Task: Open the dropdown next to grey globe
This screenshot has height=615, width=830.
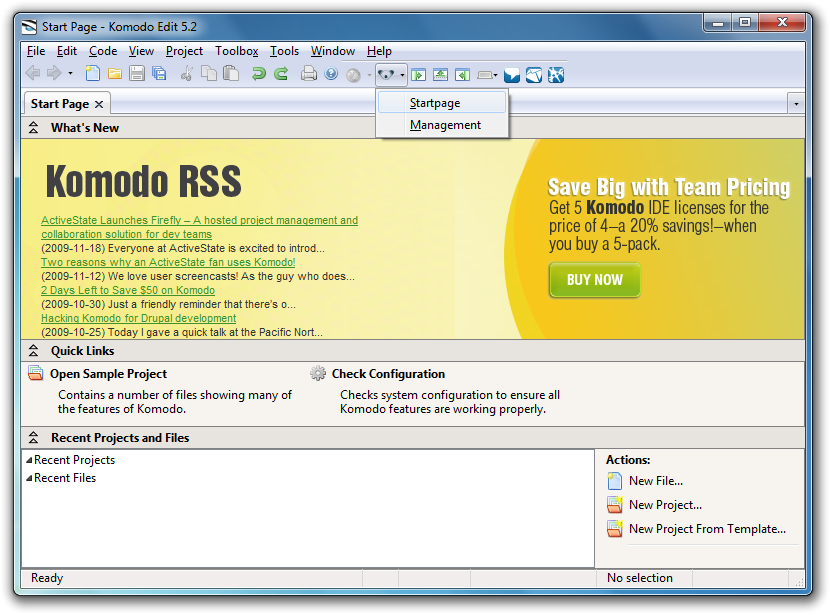Action: pyautogui.click(x=369, y=75)
